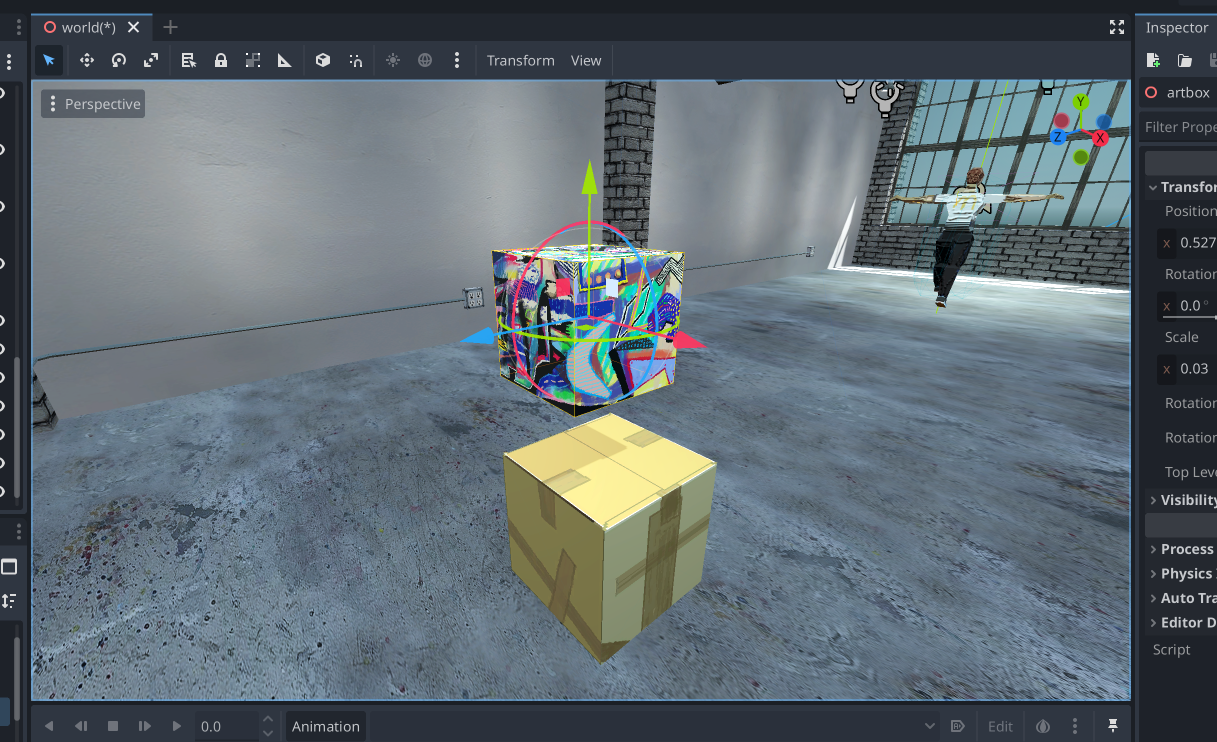Toggle distraction-free fullscreen mode
This screenshot has height=742, width=1217.
click(x=1117, y=27)
